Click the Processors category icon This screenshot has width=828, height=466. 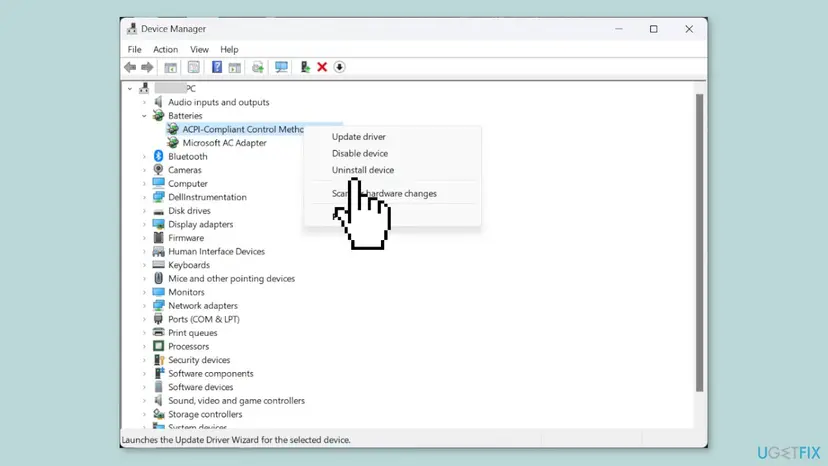tap(158, 346)
